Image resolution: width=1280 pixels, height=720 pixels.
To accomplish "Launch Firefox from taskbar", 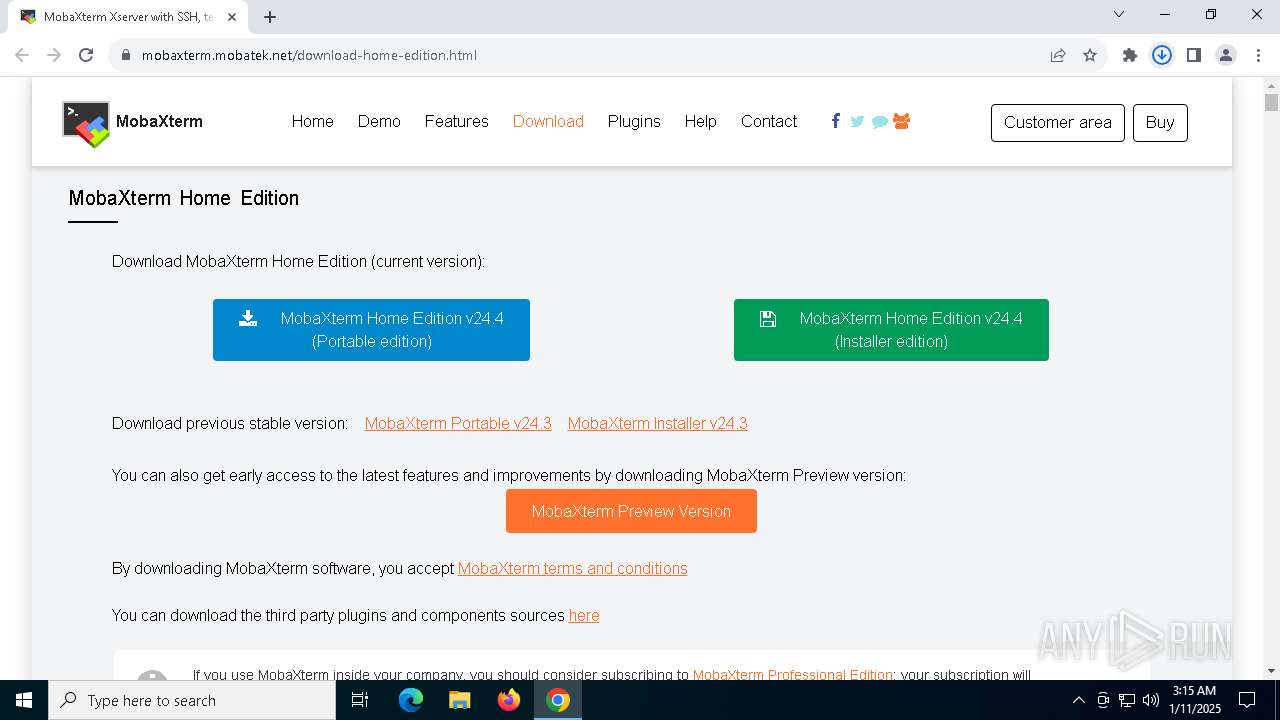I will [509, 700].
